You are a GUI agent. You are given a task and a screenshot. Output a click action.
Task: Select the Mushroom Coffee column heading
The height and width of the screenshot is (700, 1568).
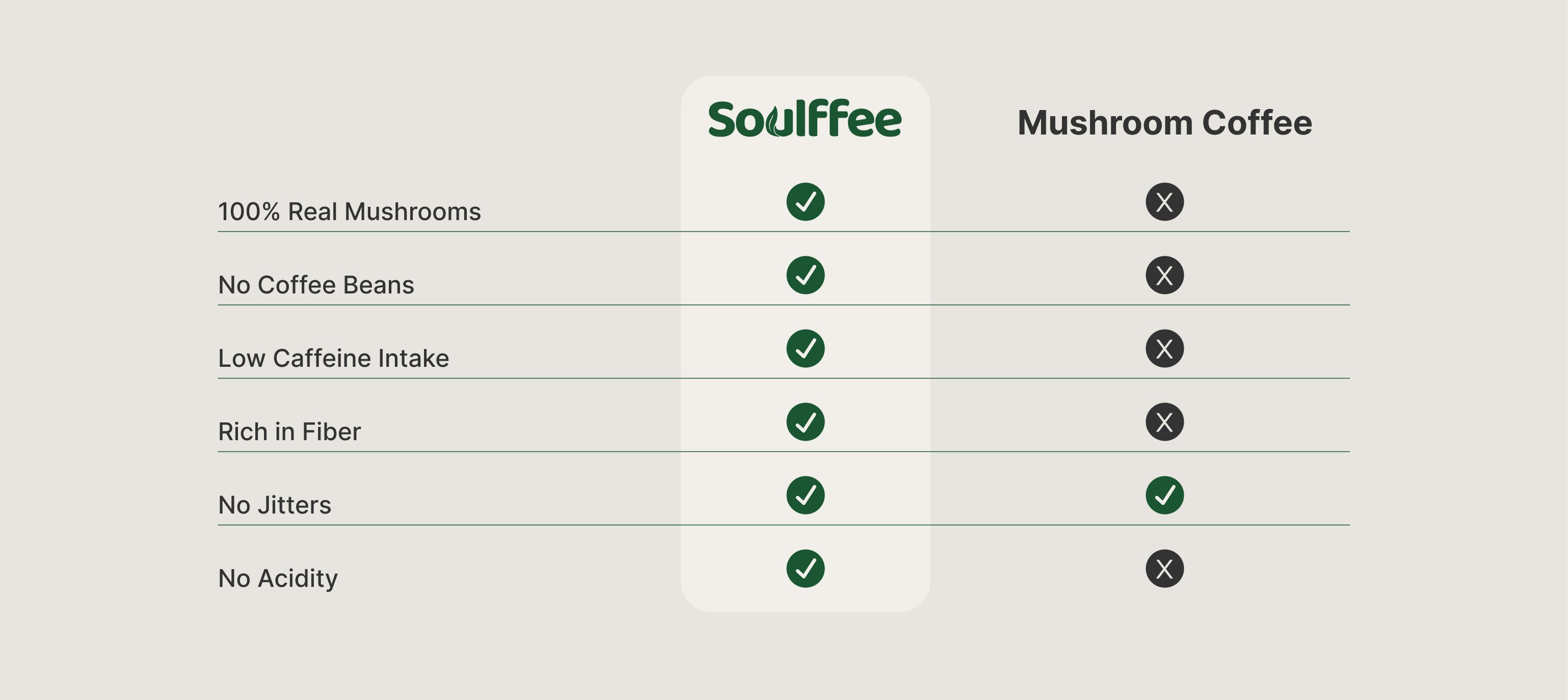[1164, 122]
